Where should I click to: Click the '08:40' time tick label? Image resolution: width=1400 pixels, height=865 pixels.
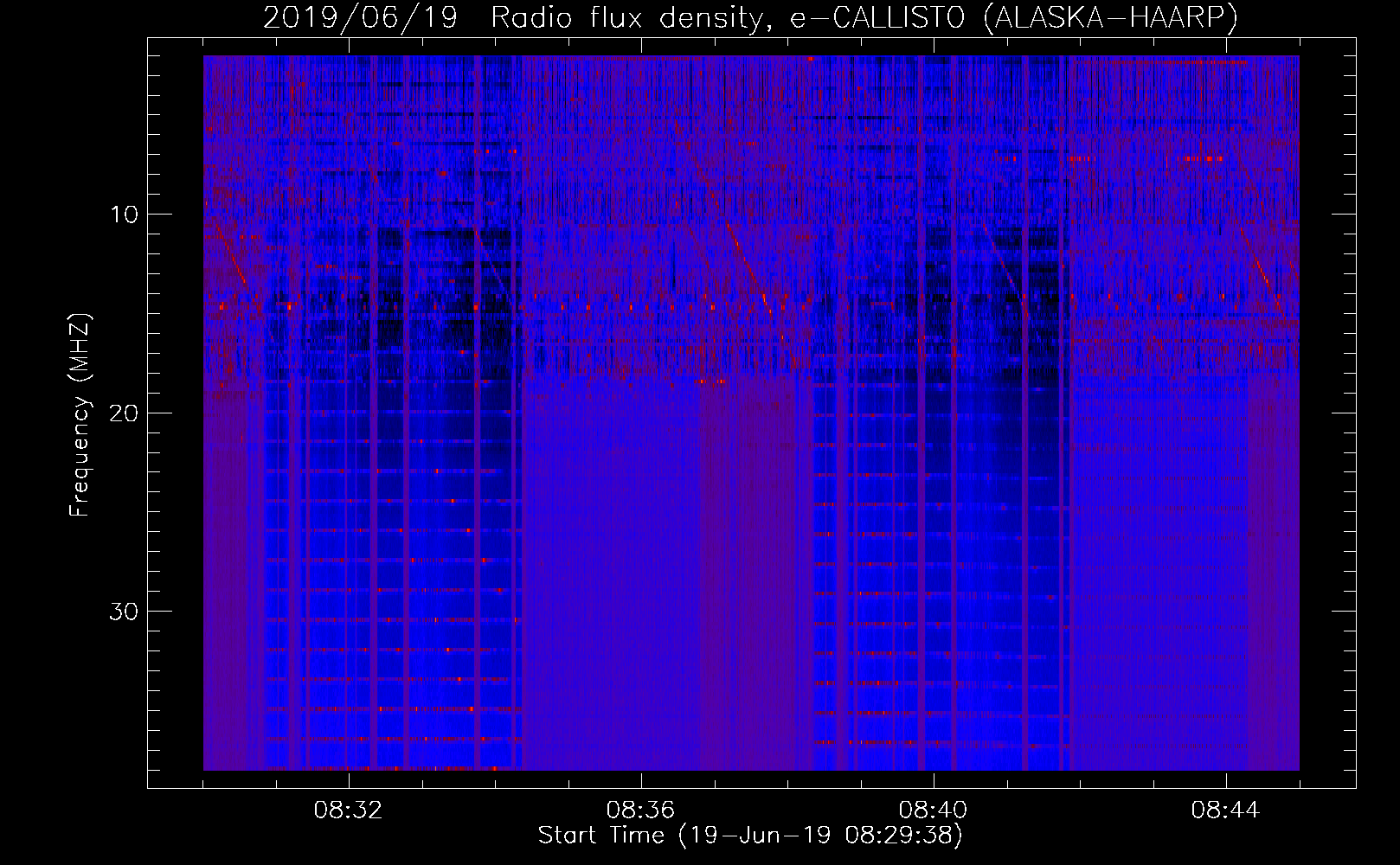click(933, 811)
